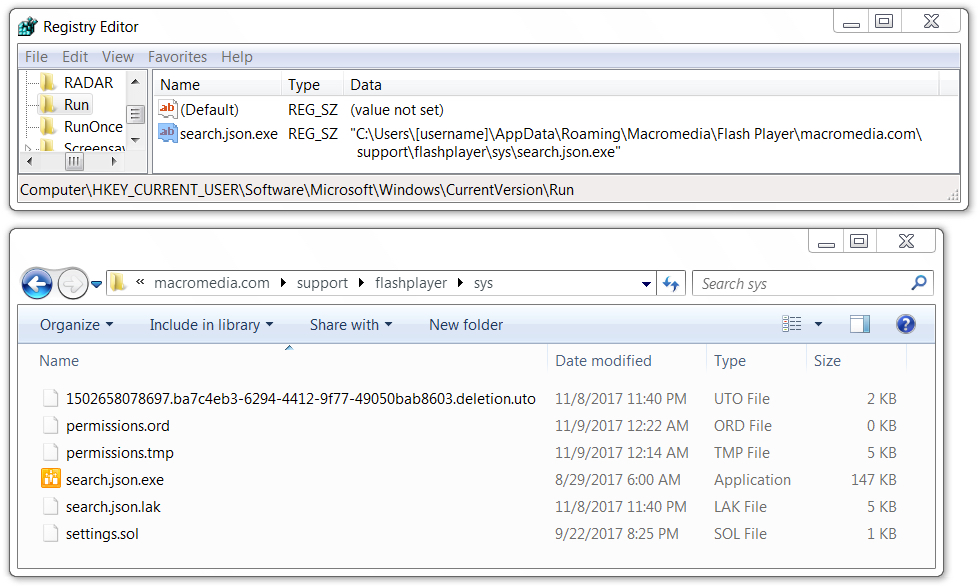Click the Search sys input field
This screenshot has height=587, width=979.
[802, 284]
